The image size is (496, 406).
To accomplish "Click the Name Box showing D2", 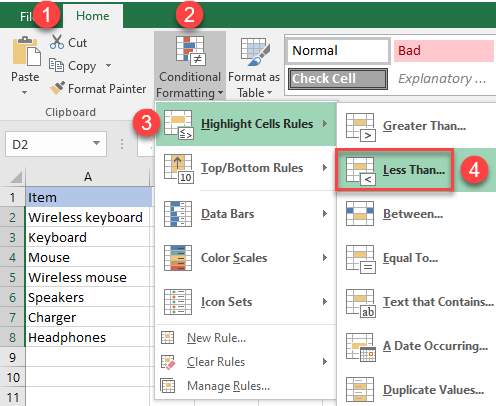I will point(56,144).
